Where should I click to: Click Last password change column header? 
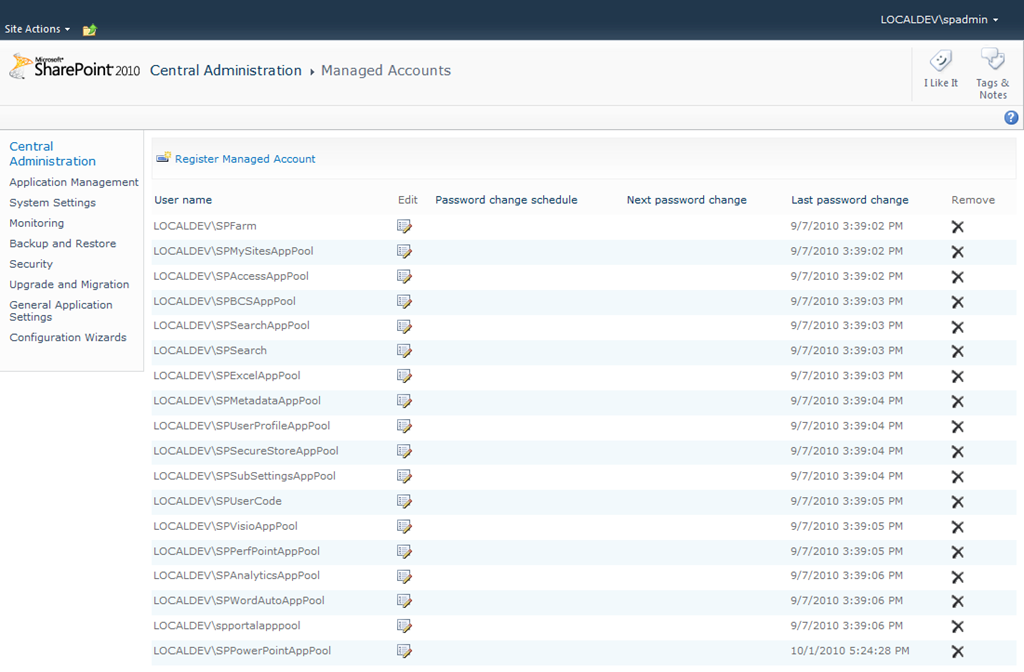(x=850, y=200)
